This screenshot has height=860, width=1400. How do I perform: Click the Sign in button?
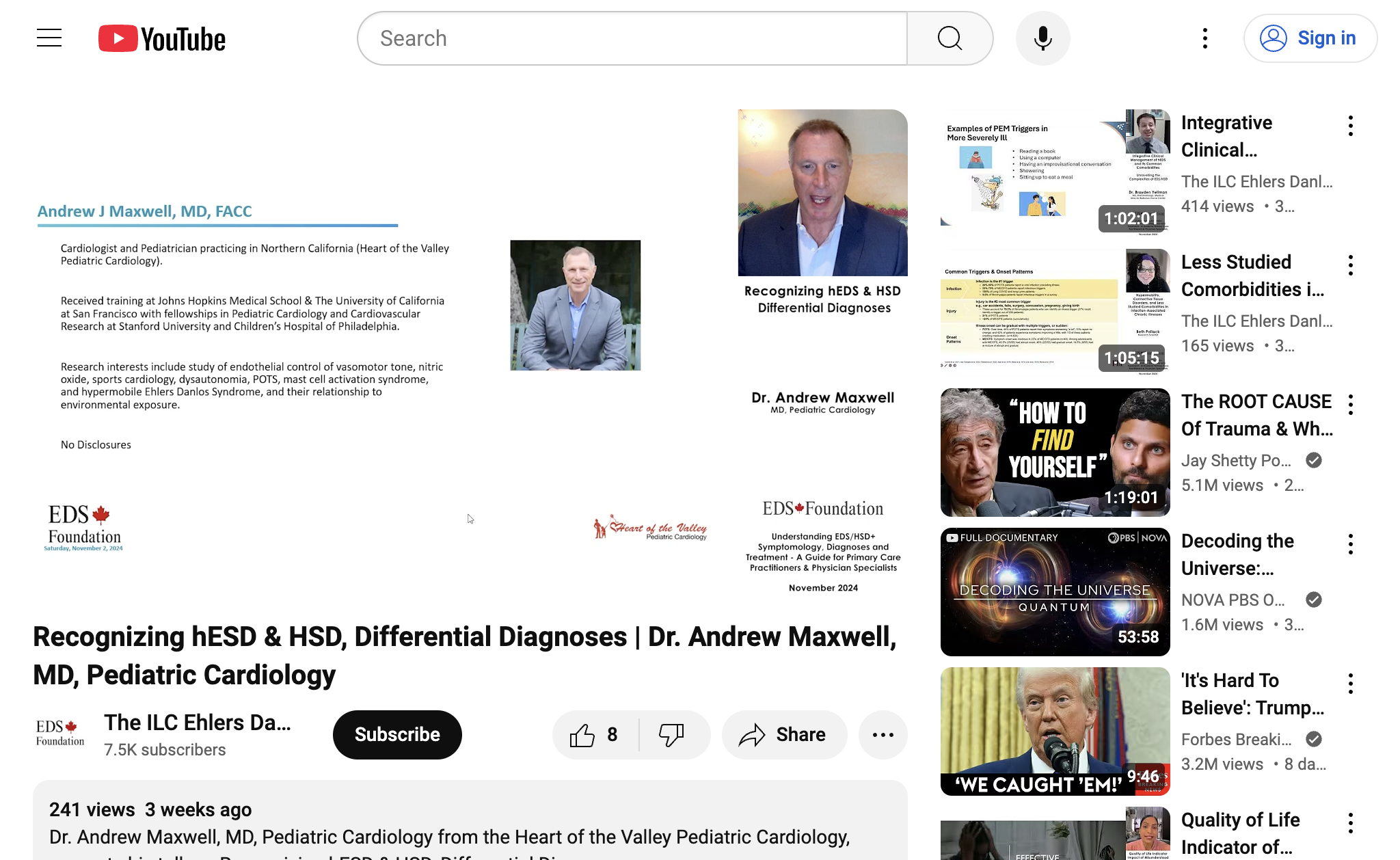1310,38
